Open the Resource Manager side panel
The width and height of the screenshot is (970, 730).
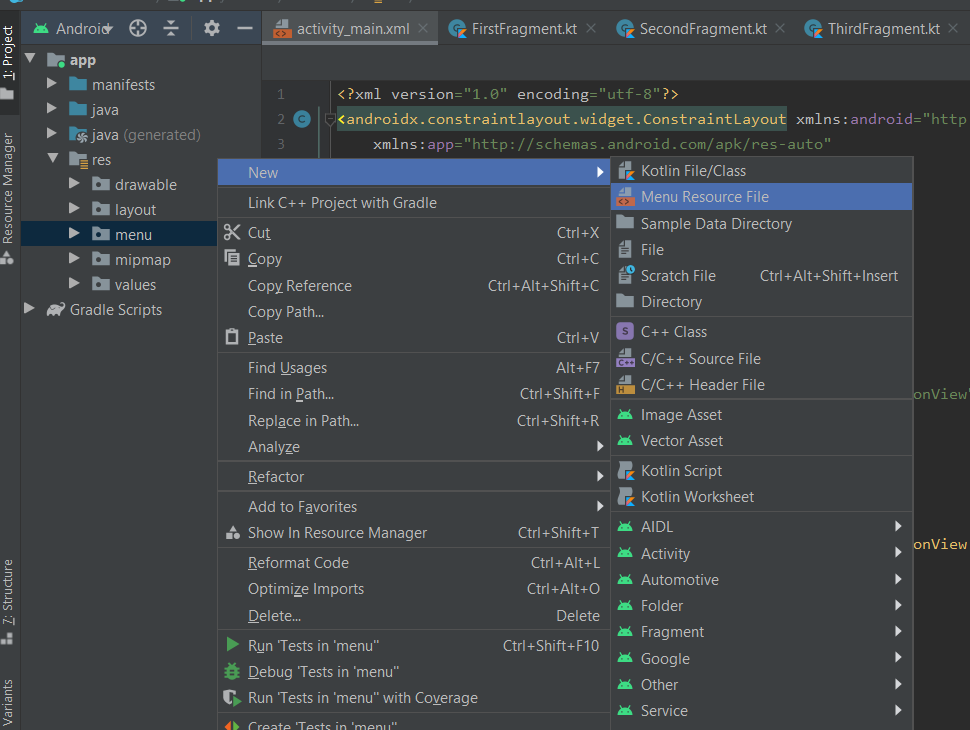[x=8, y=190]
